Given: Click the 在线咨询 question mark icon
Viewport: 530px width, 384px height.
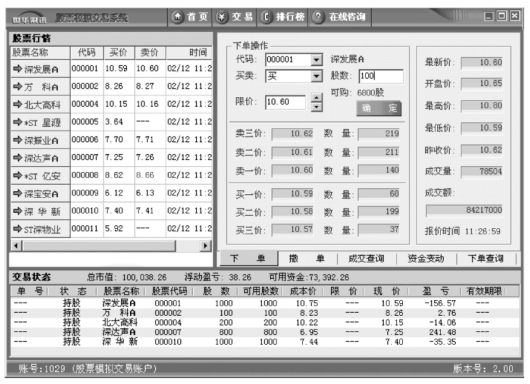Looking at the screenshot, I should (x=318, y=17).
